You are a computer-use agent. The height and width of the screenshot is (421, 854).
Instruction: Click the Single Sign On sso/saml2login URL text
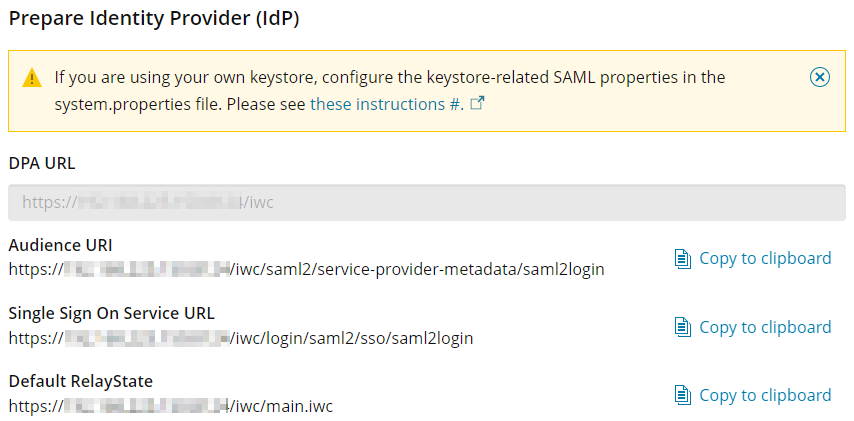[x=240, y=338]
